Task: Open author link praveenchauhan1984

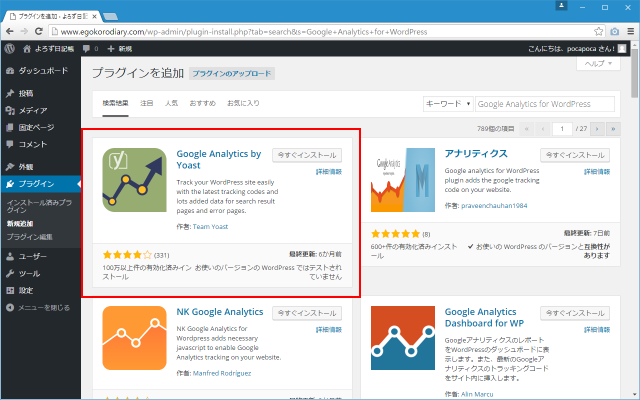Action: point(494,206)
